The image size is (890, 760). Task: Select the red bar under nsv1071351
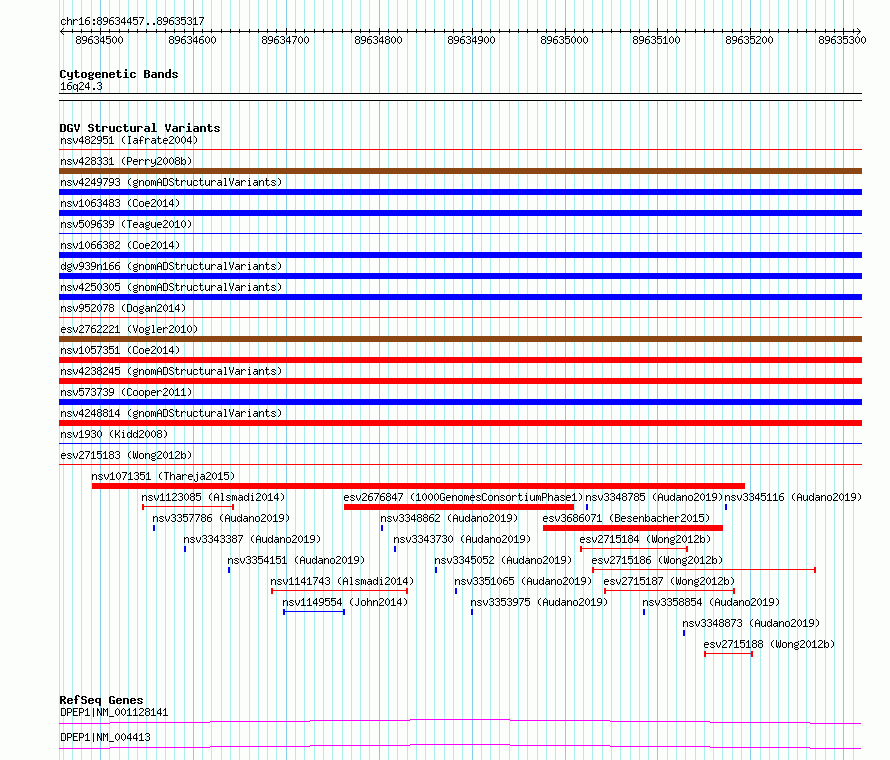click(418, 486)
